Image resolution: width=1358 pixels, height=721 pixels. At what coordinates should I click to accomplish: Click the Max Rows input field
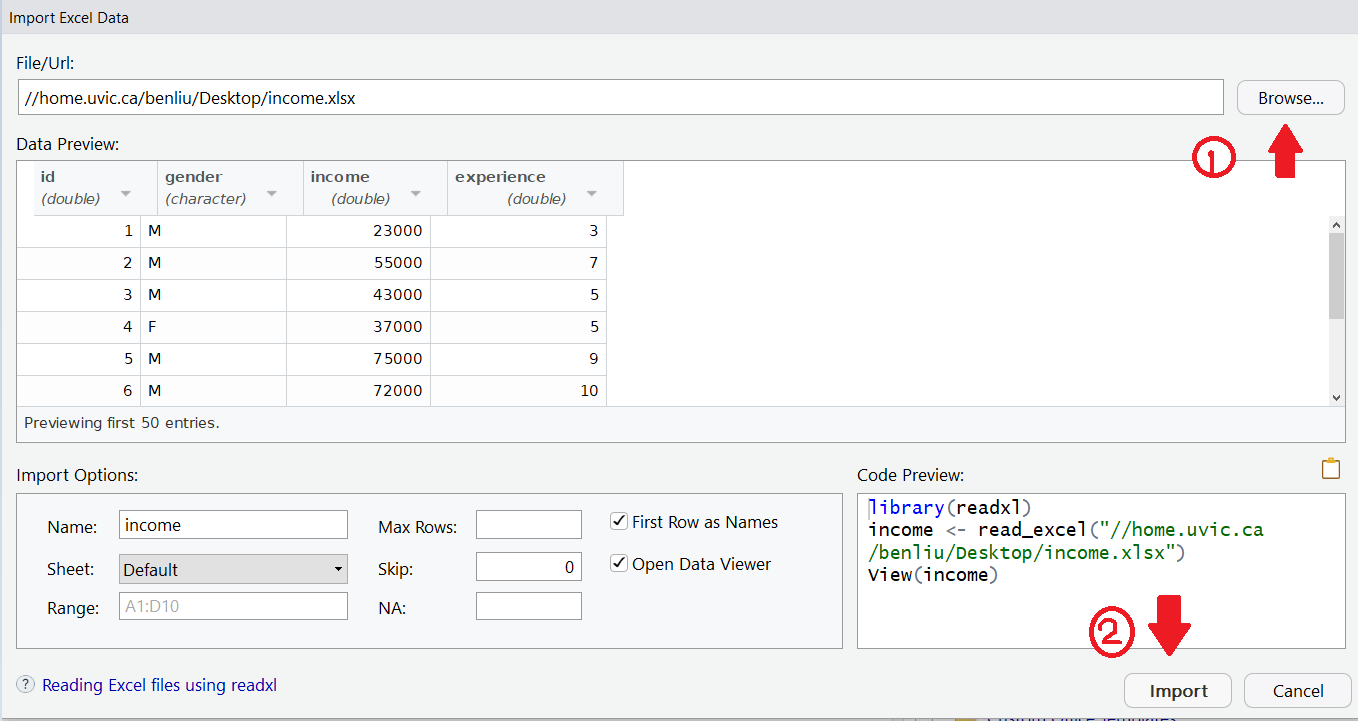[x=529, y=525]
